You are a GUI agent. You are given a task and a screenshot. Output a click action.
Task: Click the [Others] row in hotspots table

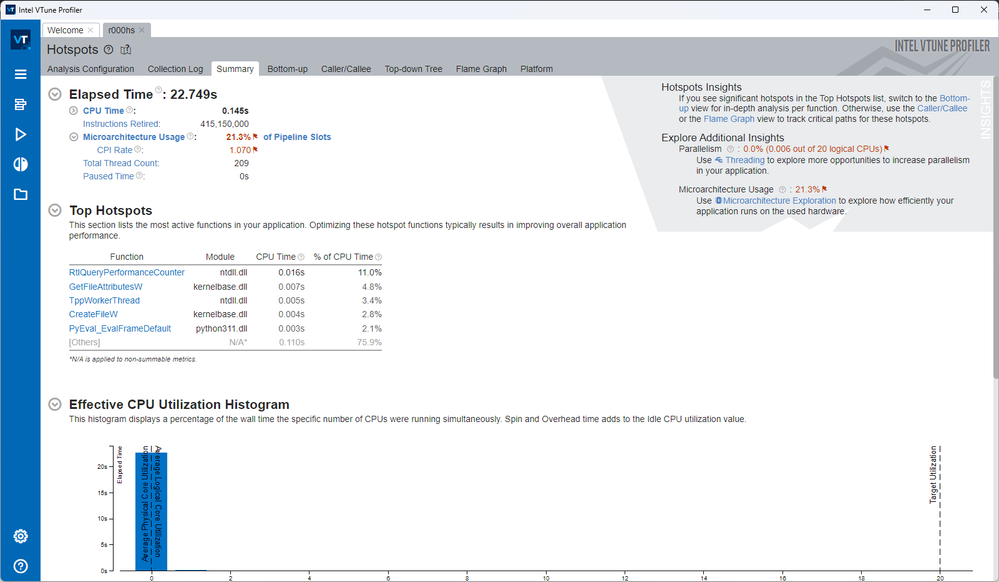(226, 342)
